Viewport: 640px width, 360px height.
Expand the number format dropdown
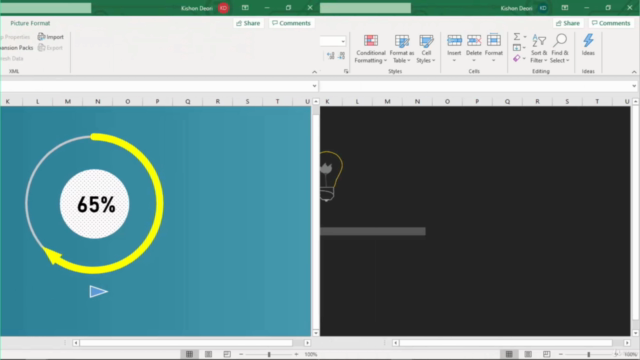coord(343,41)
